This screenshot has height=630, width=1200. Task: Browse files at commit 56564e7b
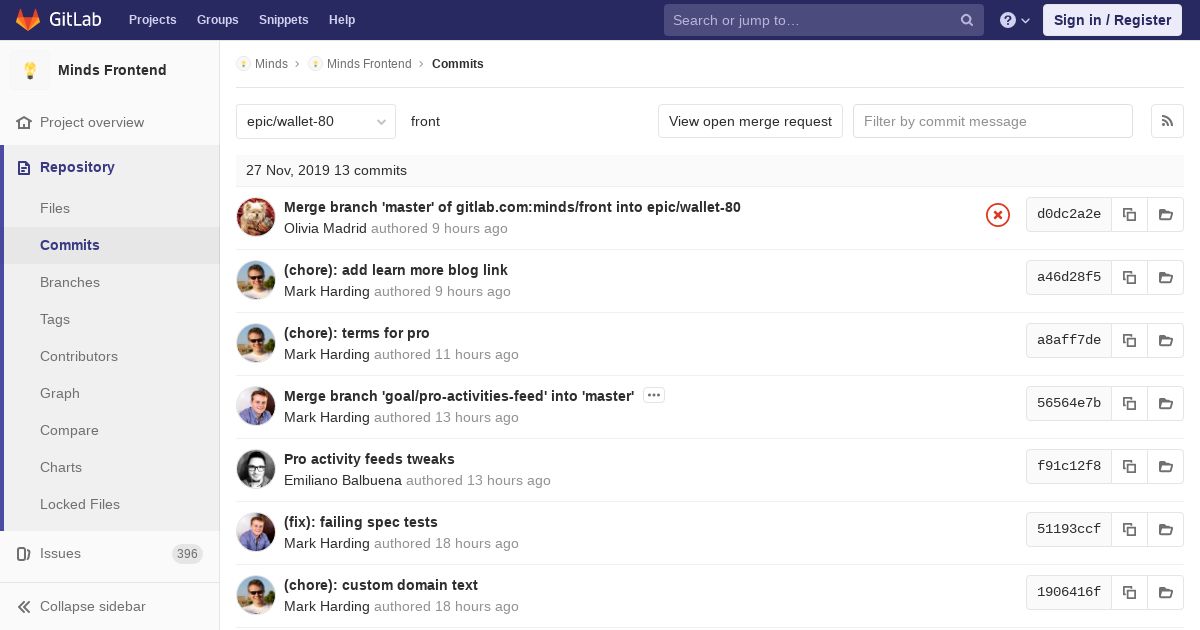tap(1166, 403)
